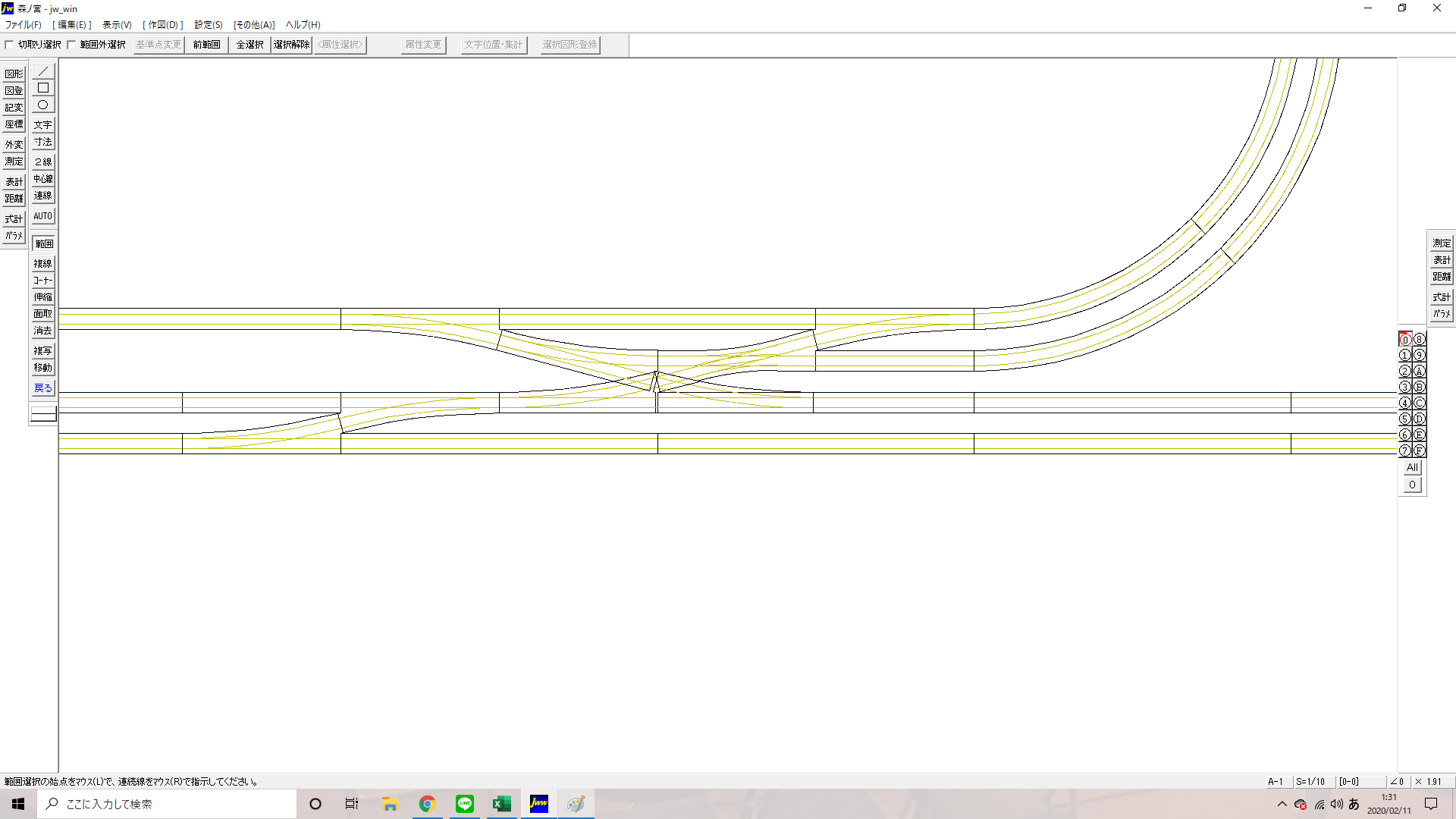The height and width of the screenshot is (819, 1456).
Task: Select the circle drawing tool icon
Action: pyautogui.click(x=43, y=105)
